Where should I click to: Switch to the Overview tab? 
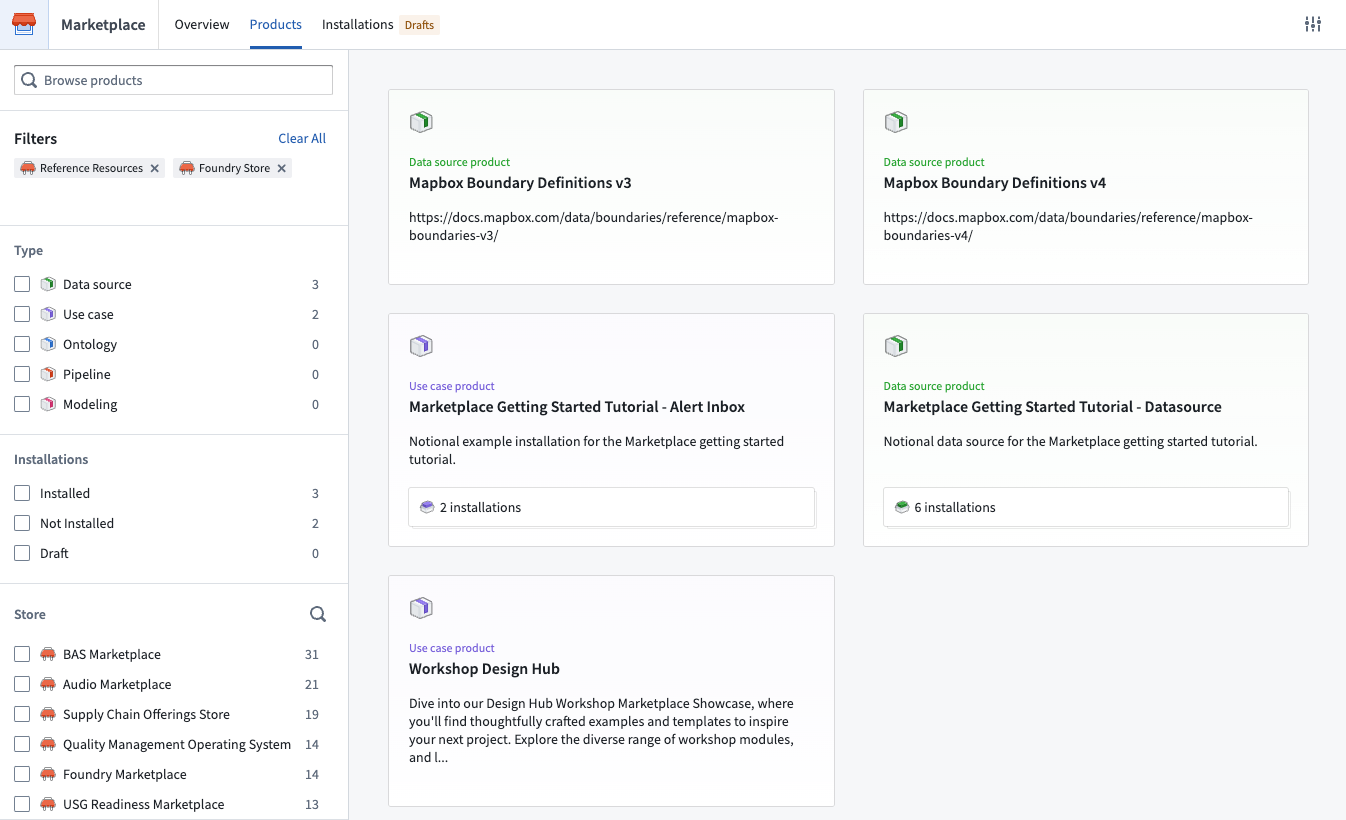click(x=202, y=24)
